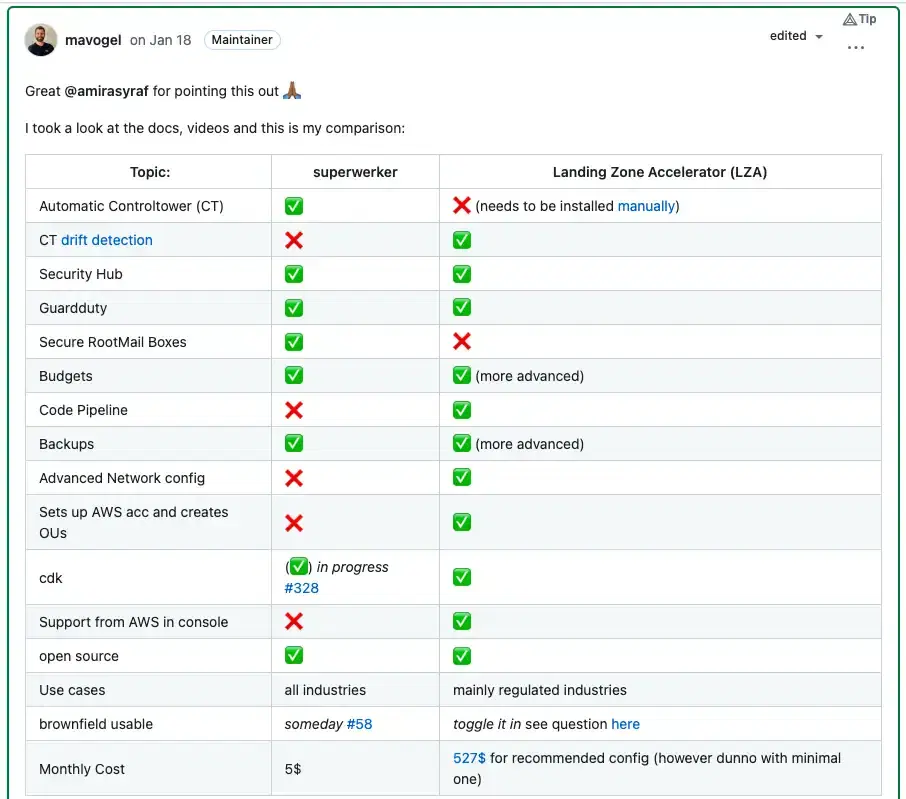Select the 'in progress' text in cdk row
Image resolution: width=906 pixels, height=799 pixels.
pos(352,567)
